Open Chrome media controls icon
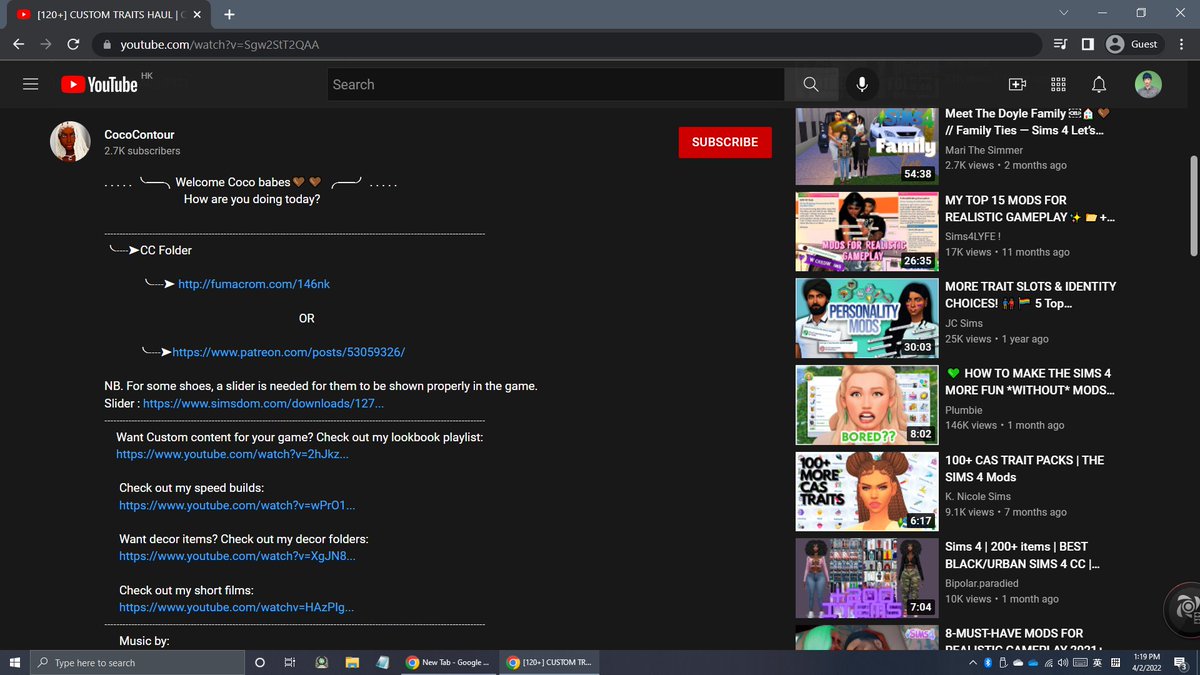The height and width of the screenshot is (675, 1200). (1060, 44)
